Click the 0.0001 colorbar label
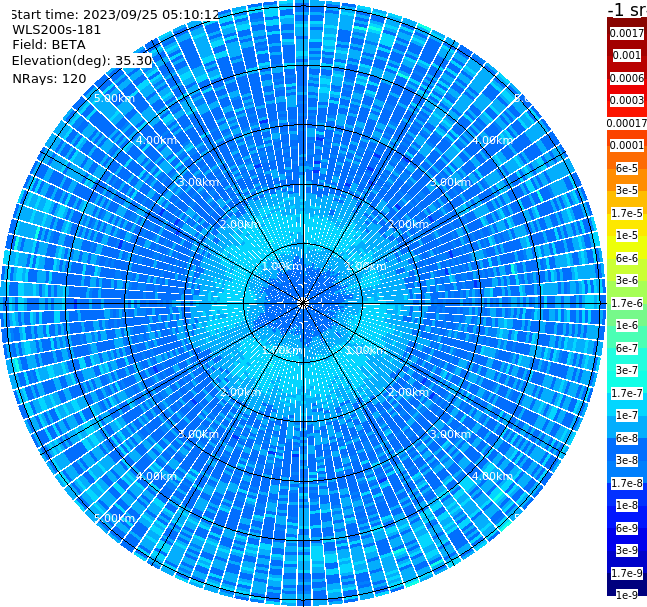647x607 pixels. click(627, 145)
